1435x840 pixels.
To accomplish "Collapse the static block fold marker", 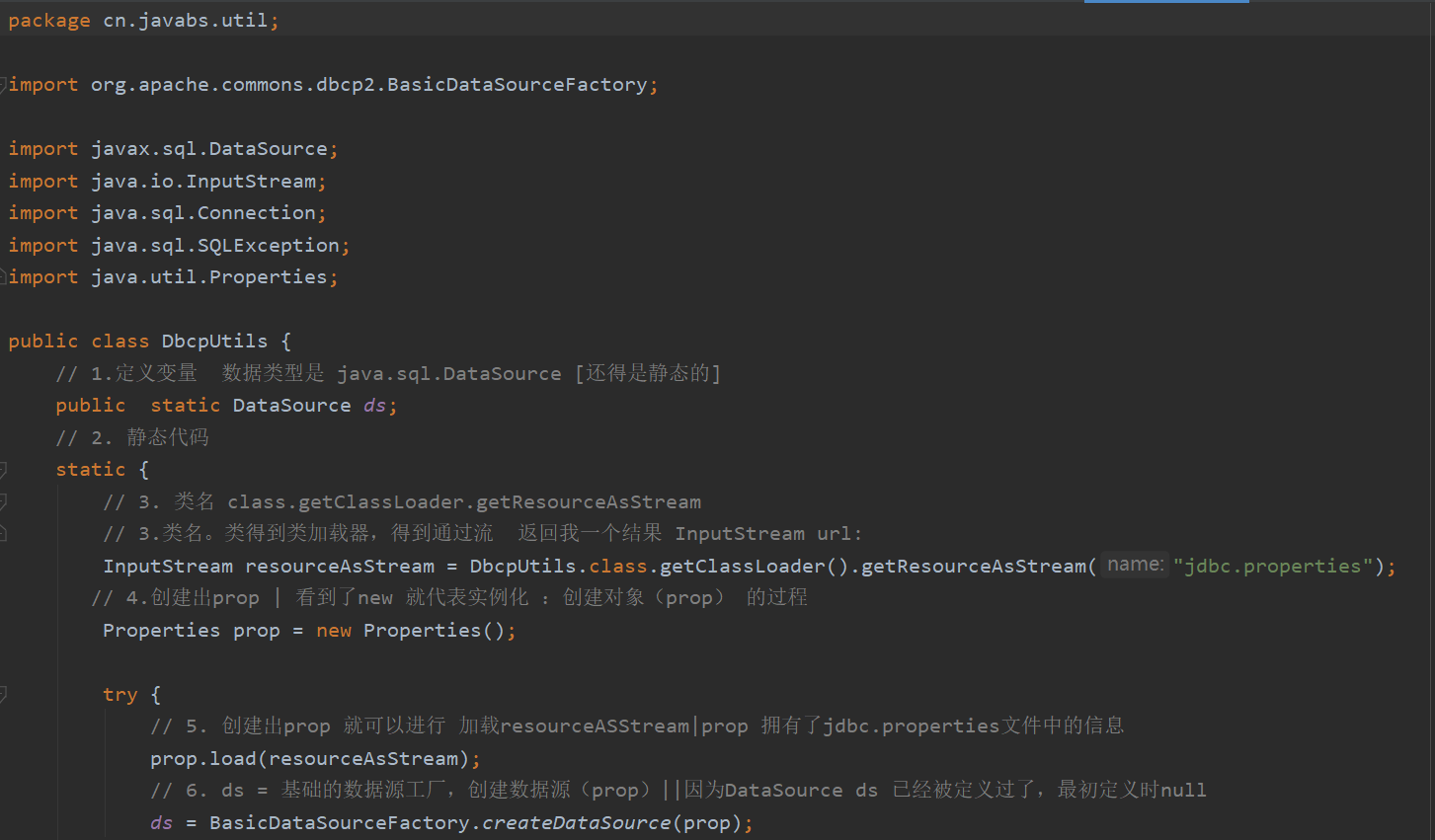I will pos(3,470).
